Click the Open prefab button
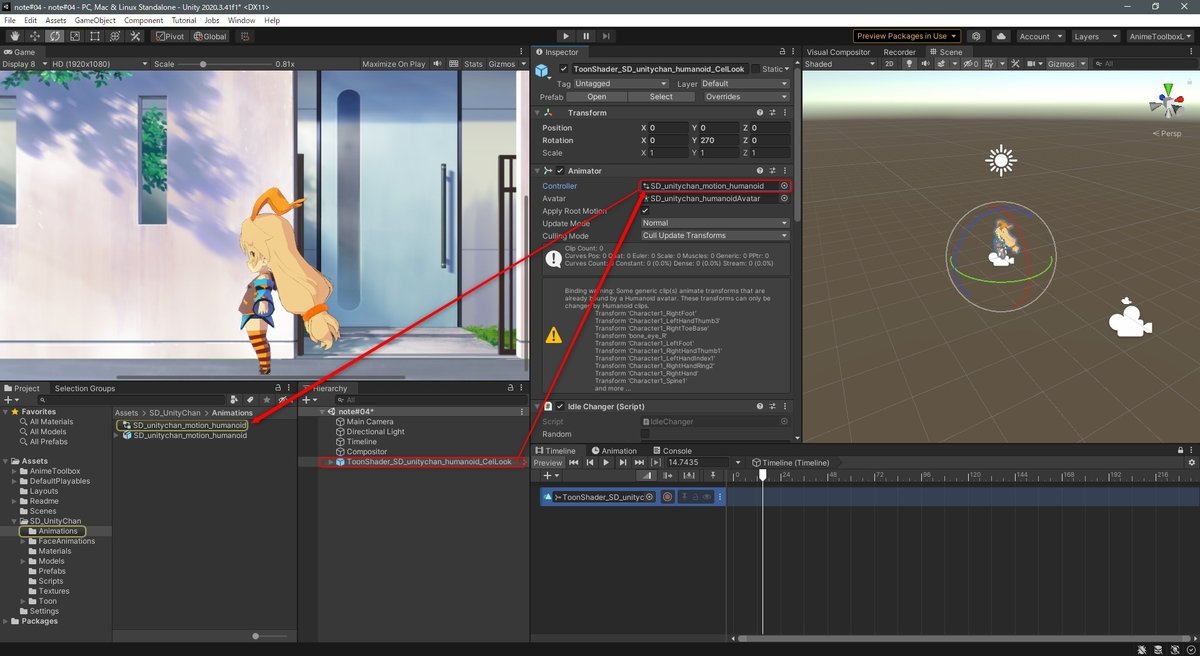The image size is (1200, 656). click(596, 97)
